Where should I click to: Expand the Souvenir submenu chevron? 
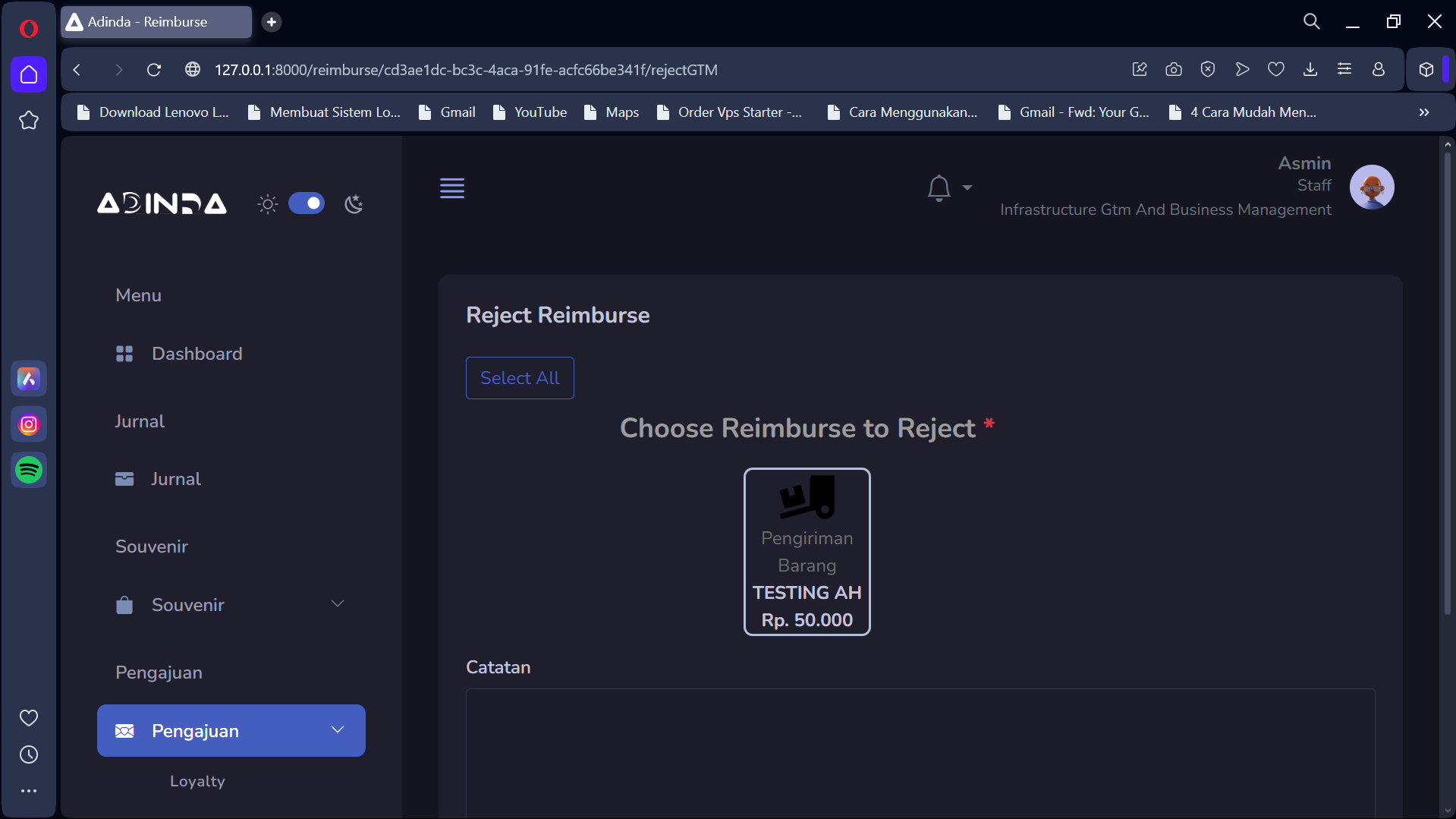[x=338, y=604]
